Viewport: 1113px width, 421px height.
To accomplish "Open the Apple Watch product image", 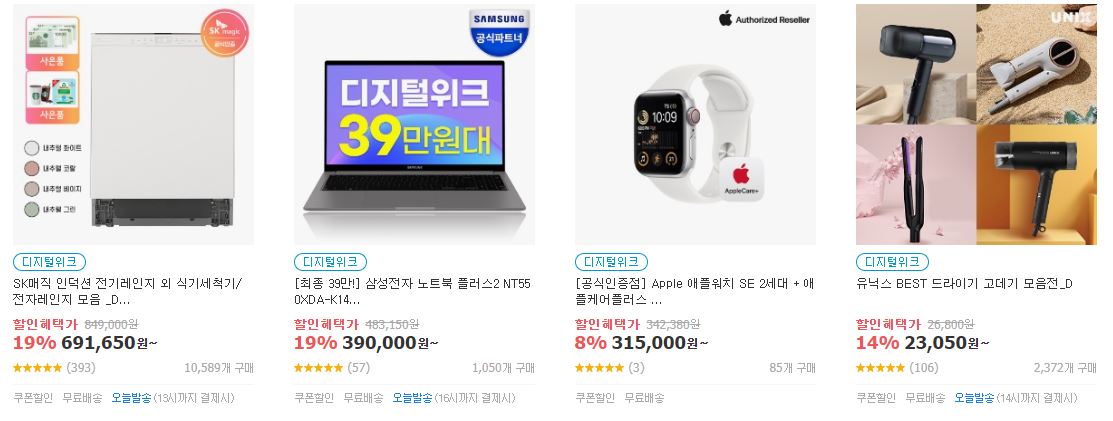I will point(696,125).
